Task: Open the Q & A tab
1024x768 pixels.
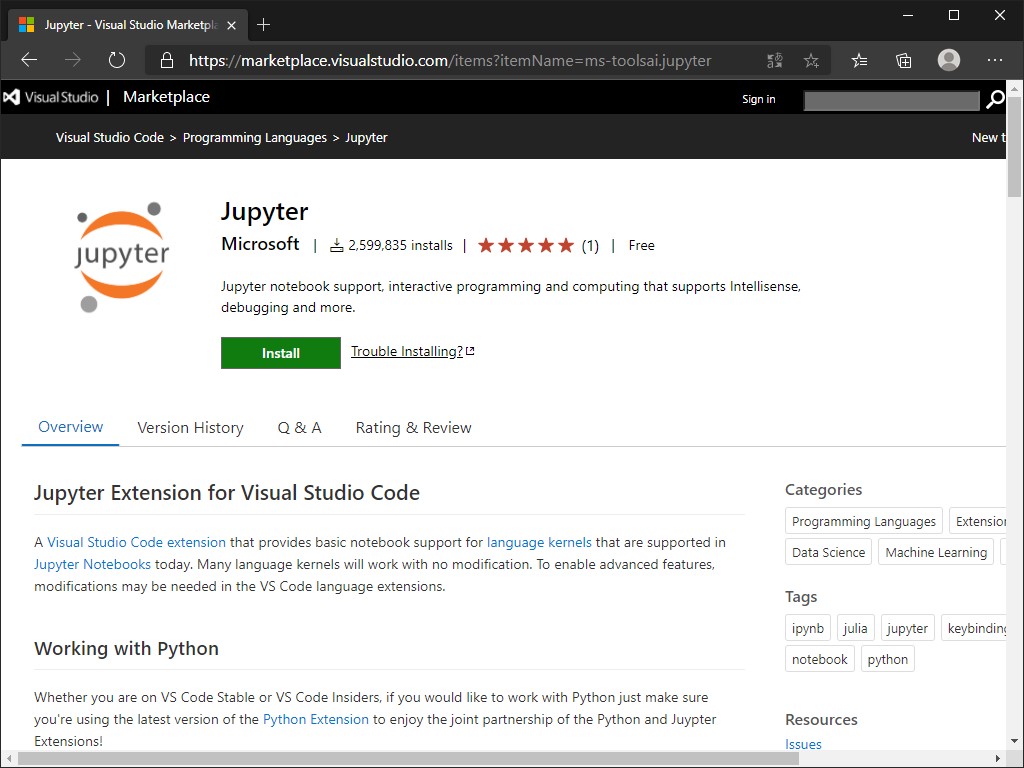Action: pyautogui.click(x=299, y=427)
